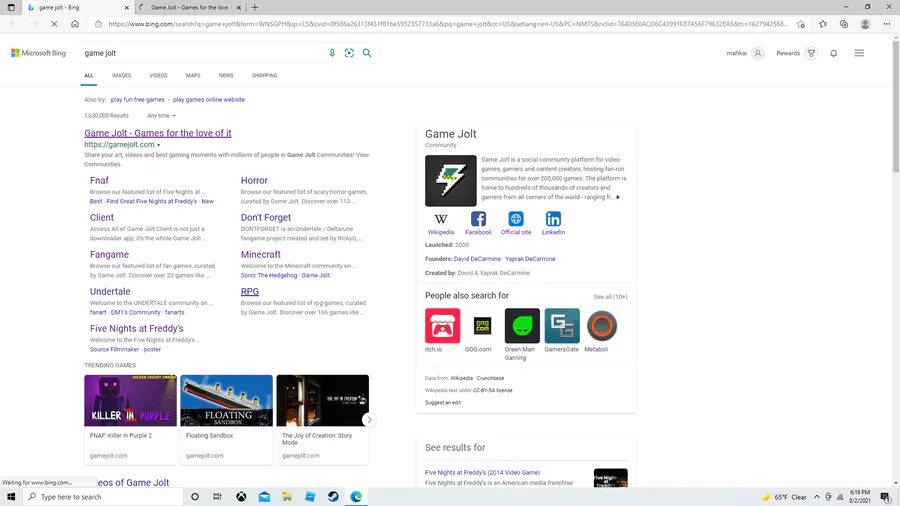The height and width of the screenshot is (506, 900).
Task: Open the Bing hamburger menu
Action: click(859, 53)
